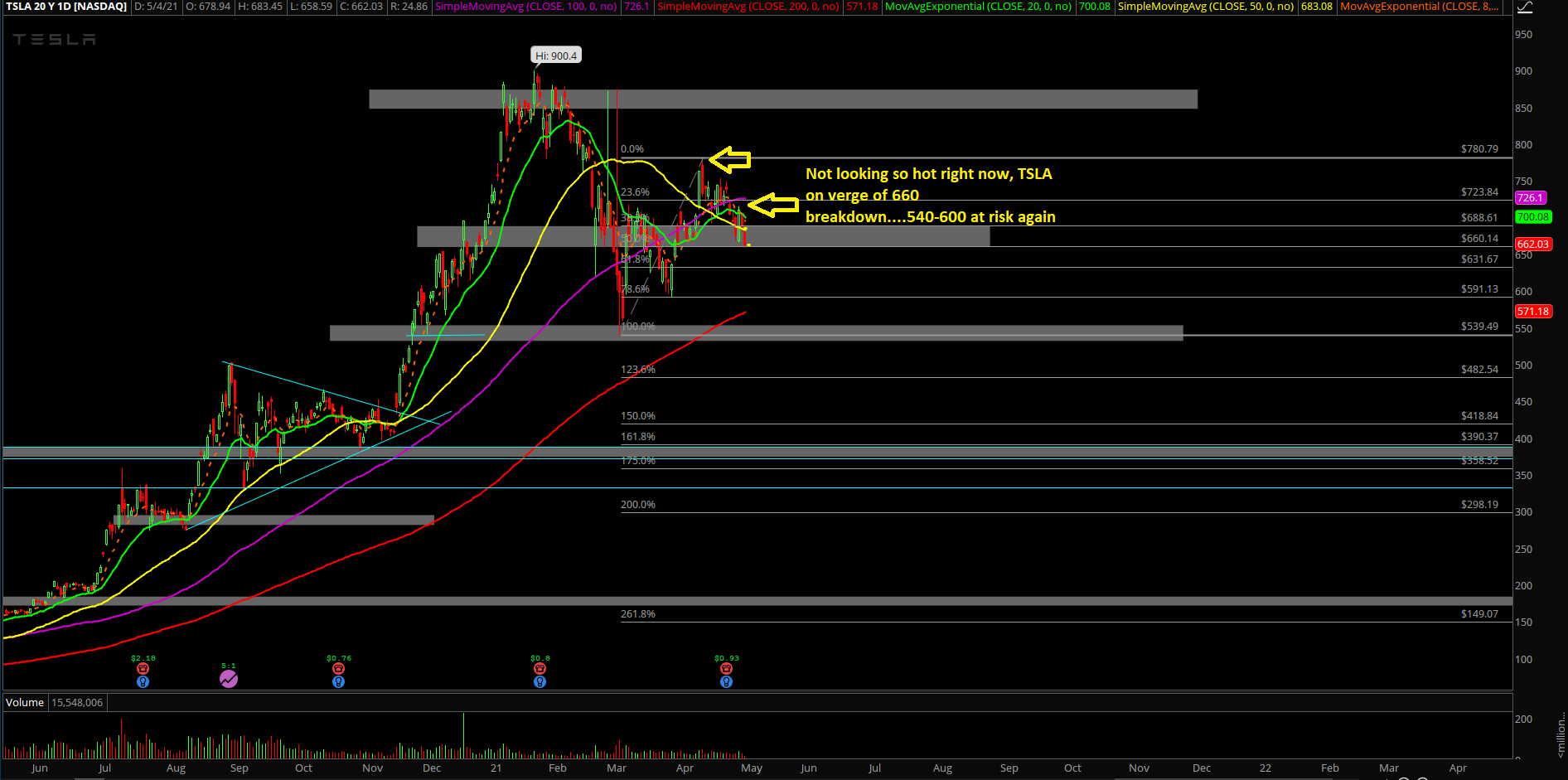1568x780 pixels.
Task: Click the MovAvgExponential 20 study label
Action: click(978, 7)
